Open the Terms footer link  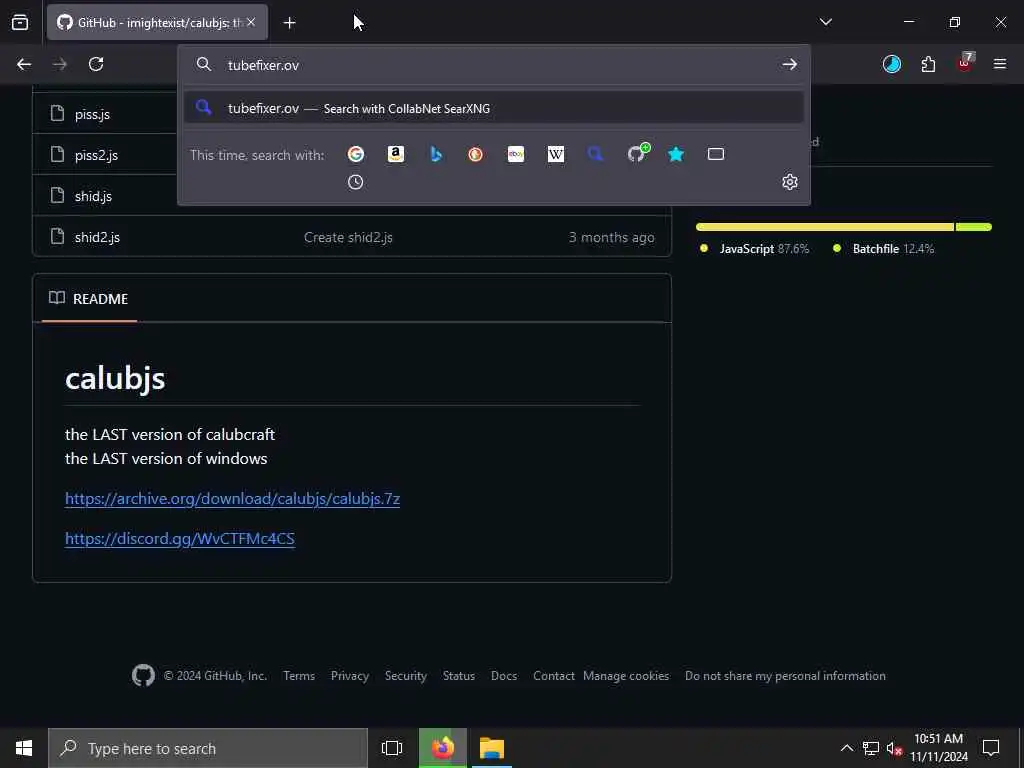(x=299, y=676)
